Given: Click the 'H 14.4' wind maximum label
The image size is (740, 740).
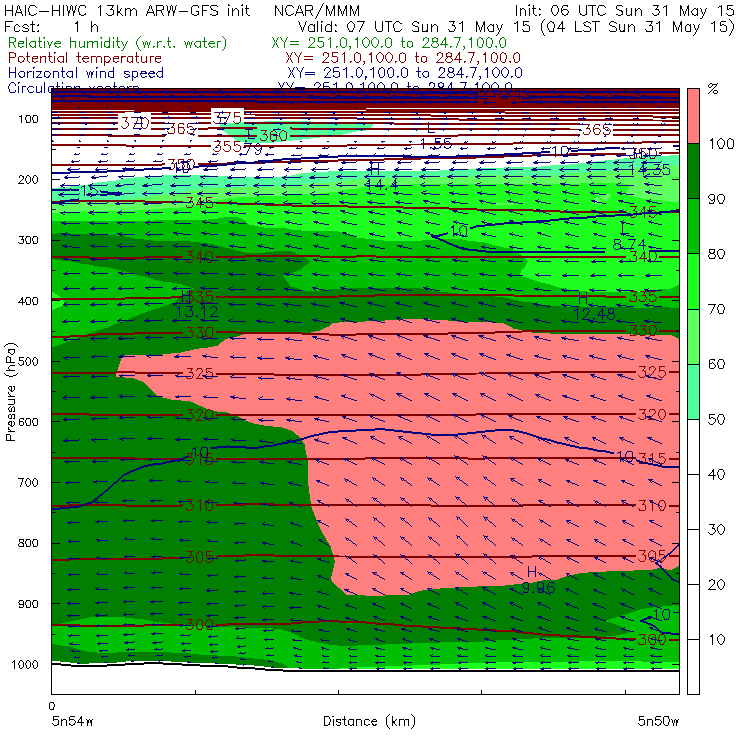Looking at the screenshot, I should point(381,176).
